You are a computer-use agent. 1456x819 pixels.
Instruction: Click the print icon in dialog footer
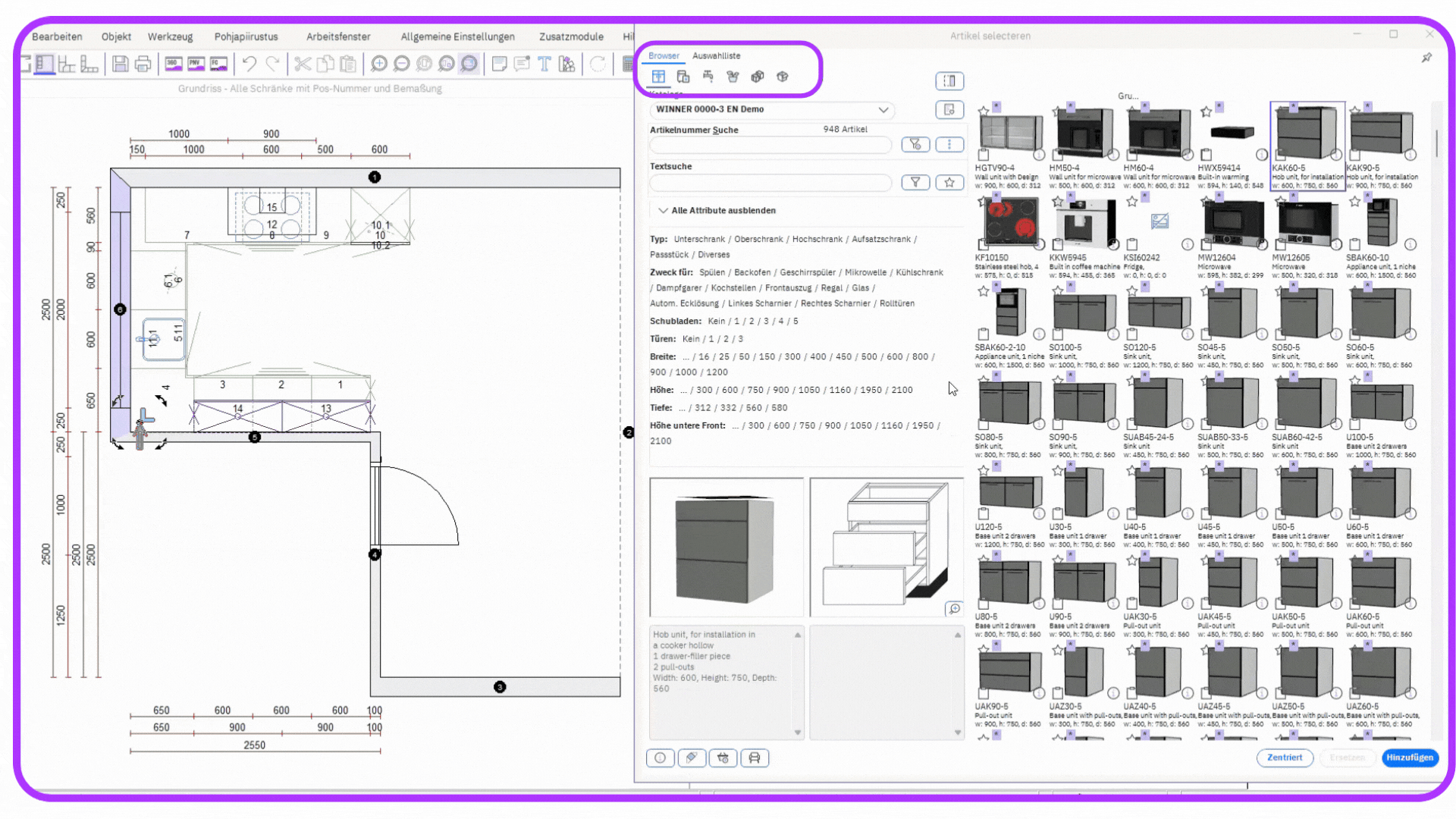755,758
